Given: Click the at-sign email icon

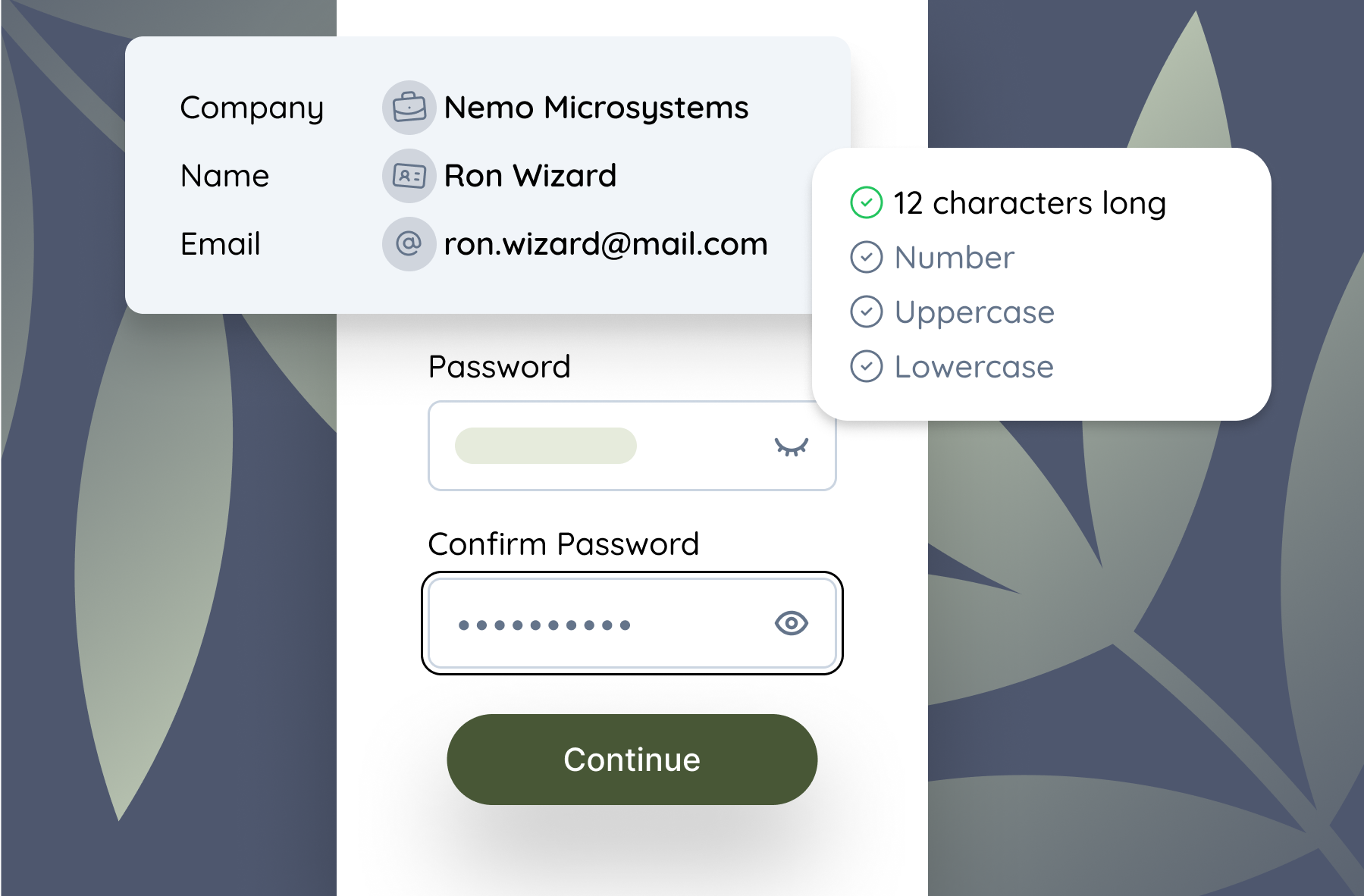Looking at the screenshot, I should (x=409, y=244).
